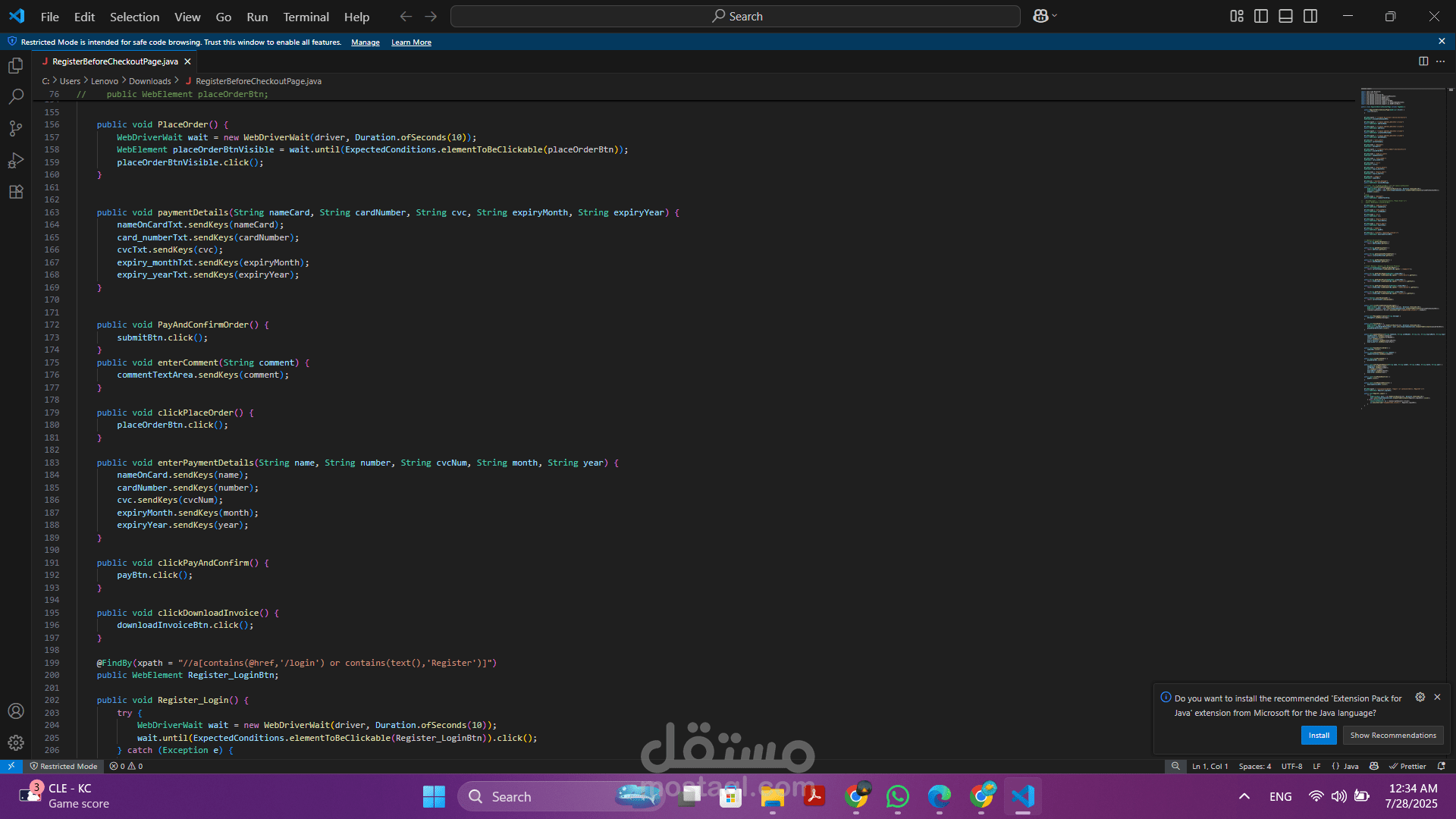The width and height of the screenshot is (1456, 819).
Task: Open the Explorer view in activity bar
Action: [16, 66]
